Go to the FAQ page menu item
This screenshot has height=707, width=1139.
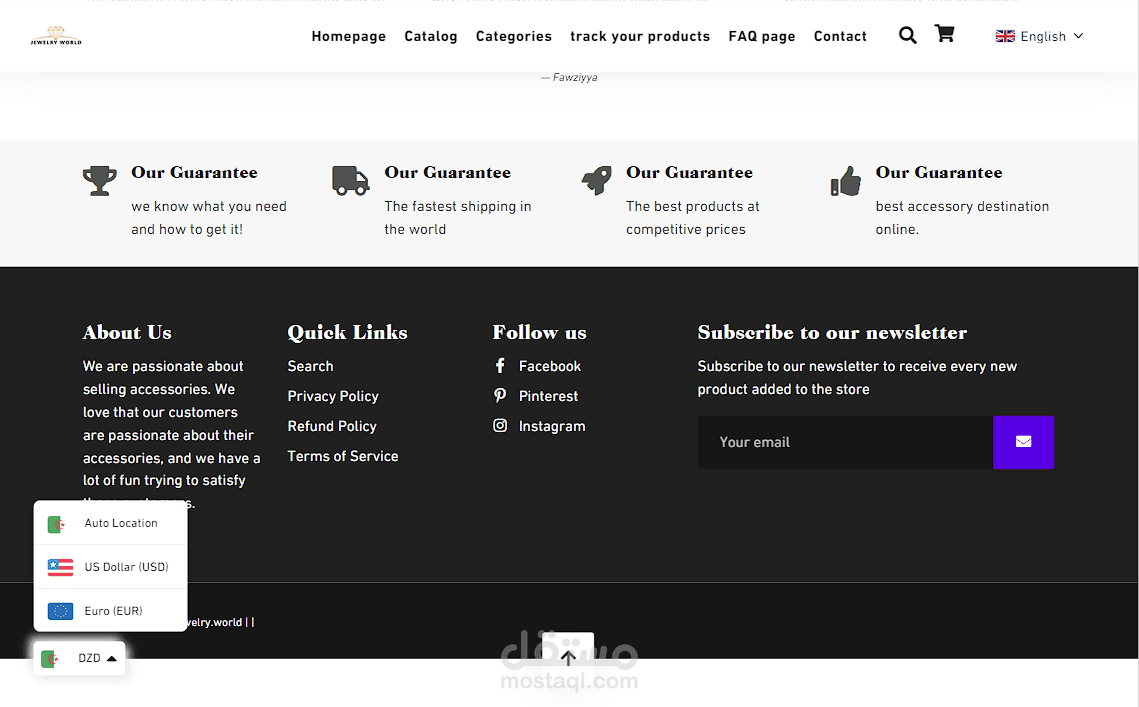pos(762,36)
